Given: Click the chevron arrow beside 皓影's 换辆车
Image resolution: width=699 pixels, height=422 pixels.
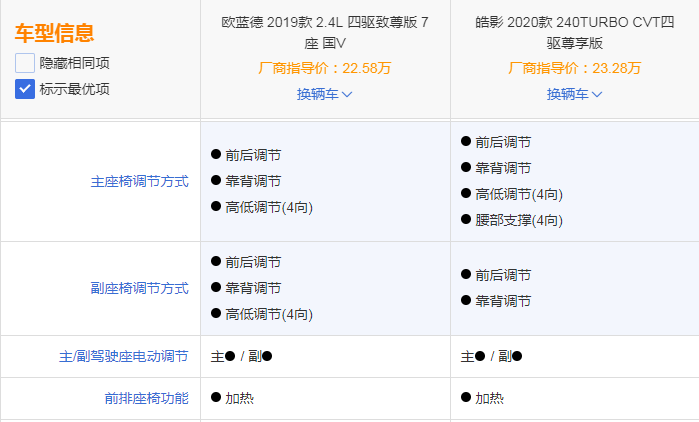Looking at the screenshot, I should point(597,95).
